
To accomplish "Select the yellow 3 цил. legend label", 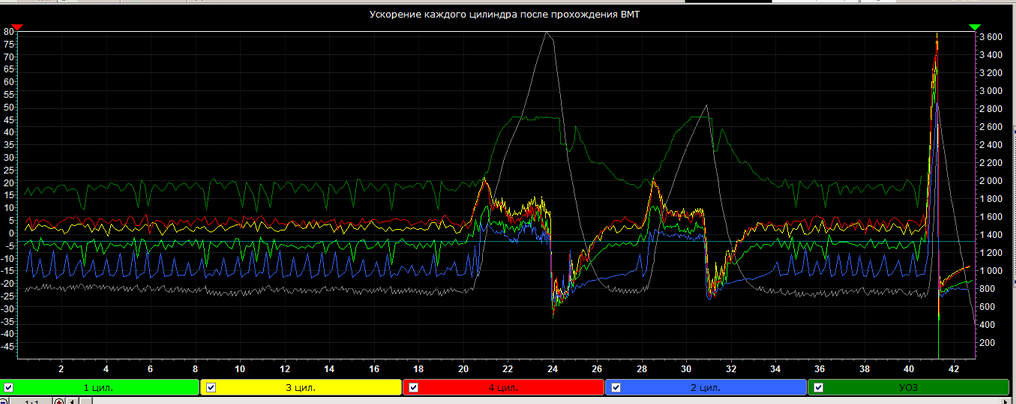I will (301, 388).
